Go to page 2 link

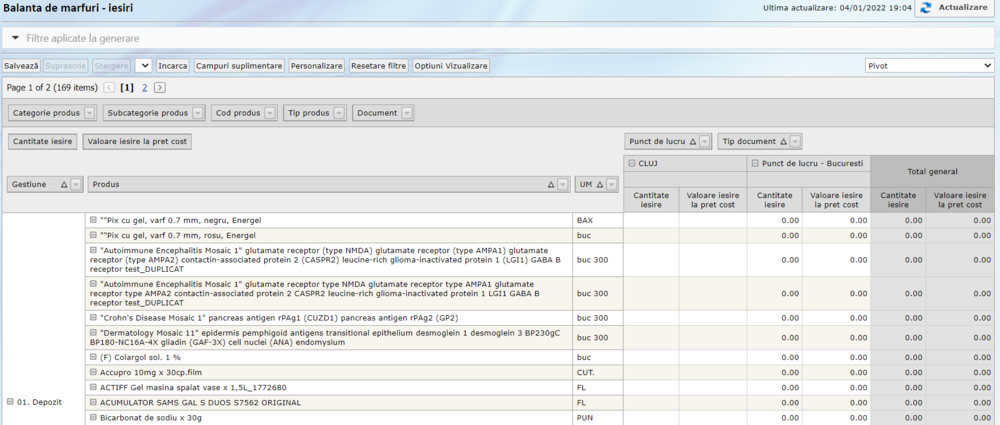point(144,88)
